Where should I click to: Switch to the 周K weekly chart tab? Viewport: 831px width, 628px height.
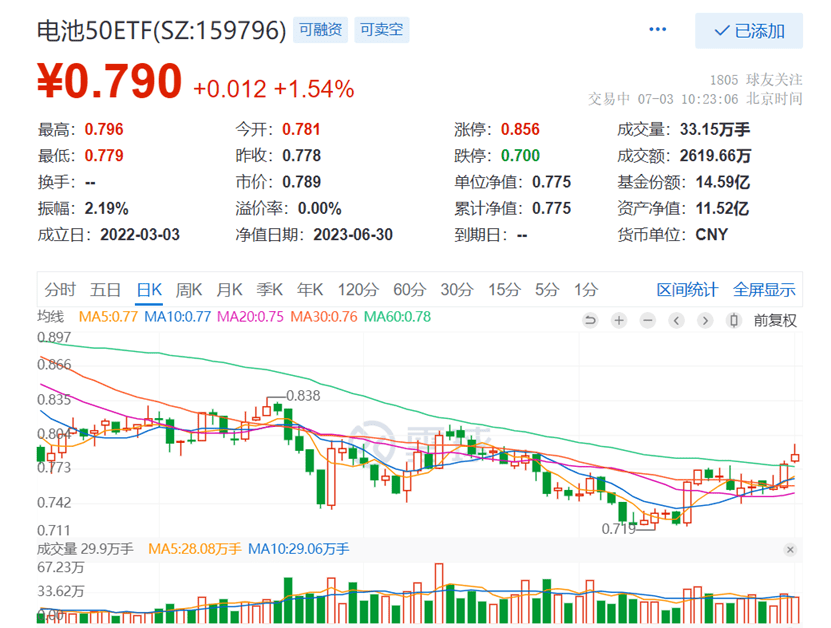188,289
